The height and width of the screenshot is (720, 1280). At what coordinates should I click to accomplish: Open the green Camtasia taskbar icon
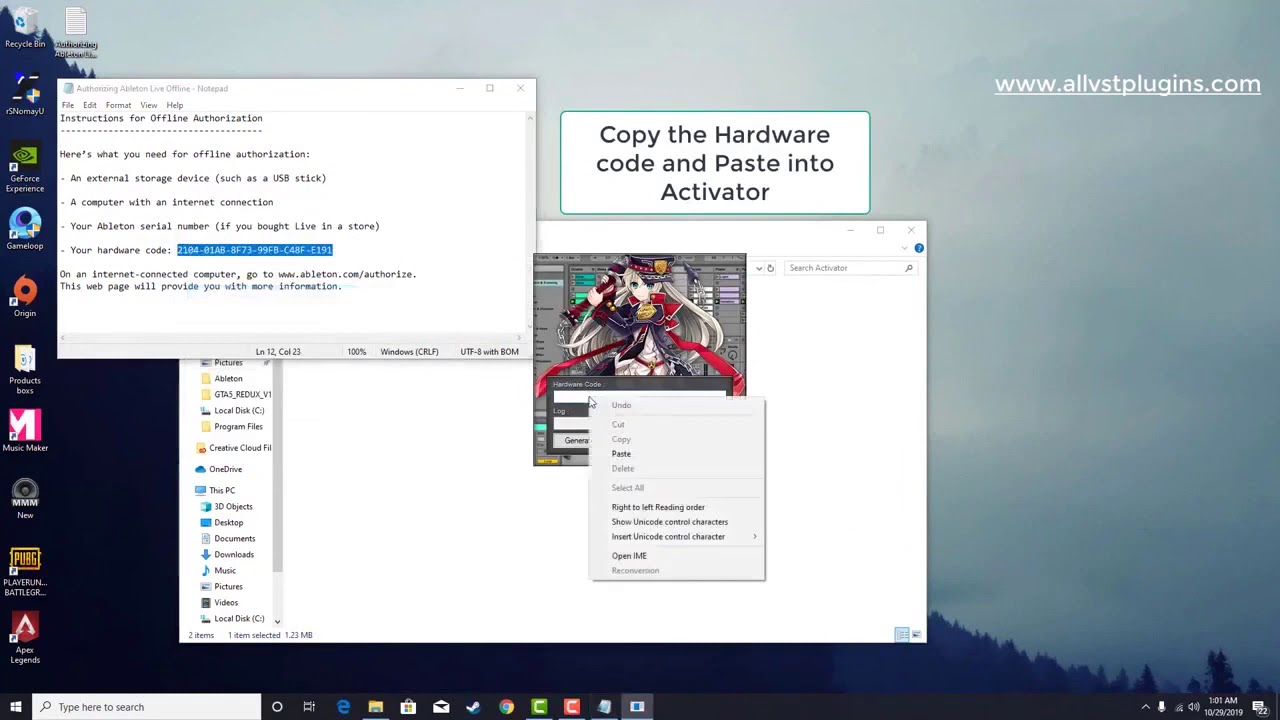tap(539, 707)
